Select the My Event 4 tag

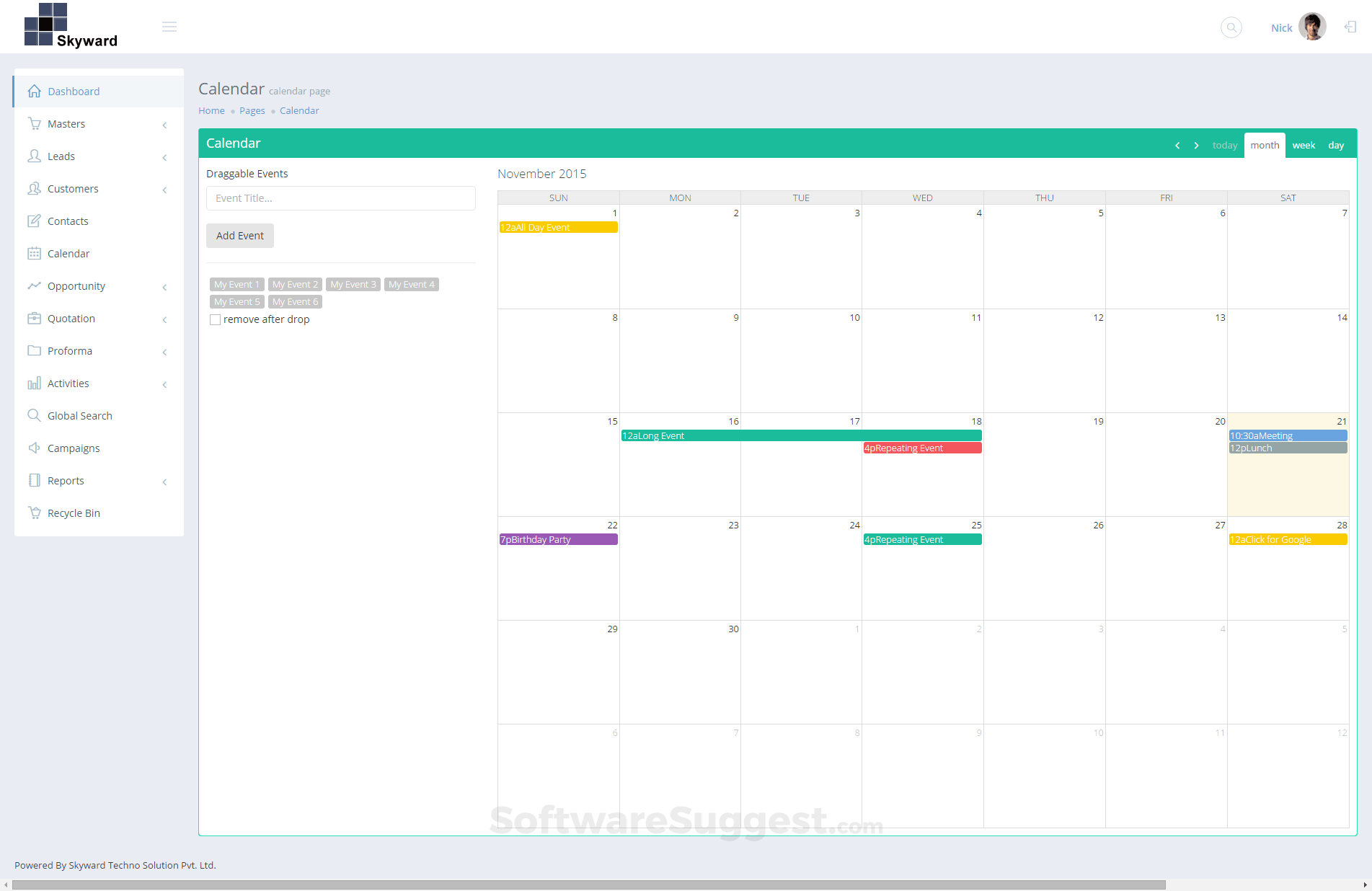[412, 284]
